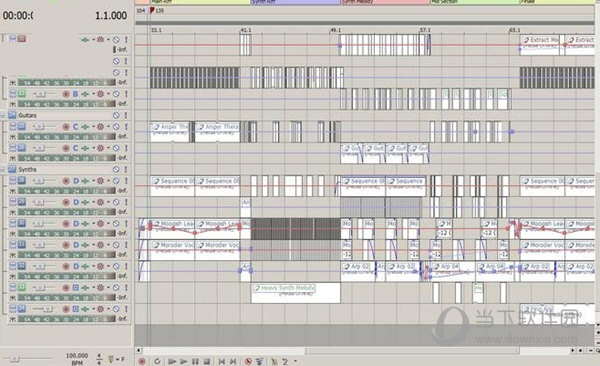Click the 4/4 time signature

pyautogui.click(x=99, y=359)
